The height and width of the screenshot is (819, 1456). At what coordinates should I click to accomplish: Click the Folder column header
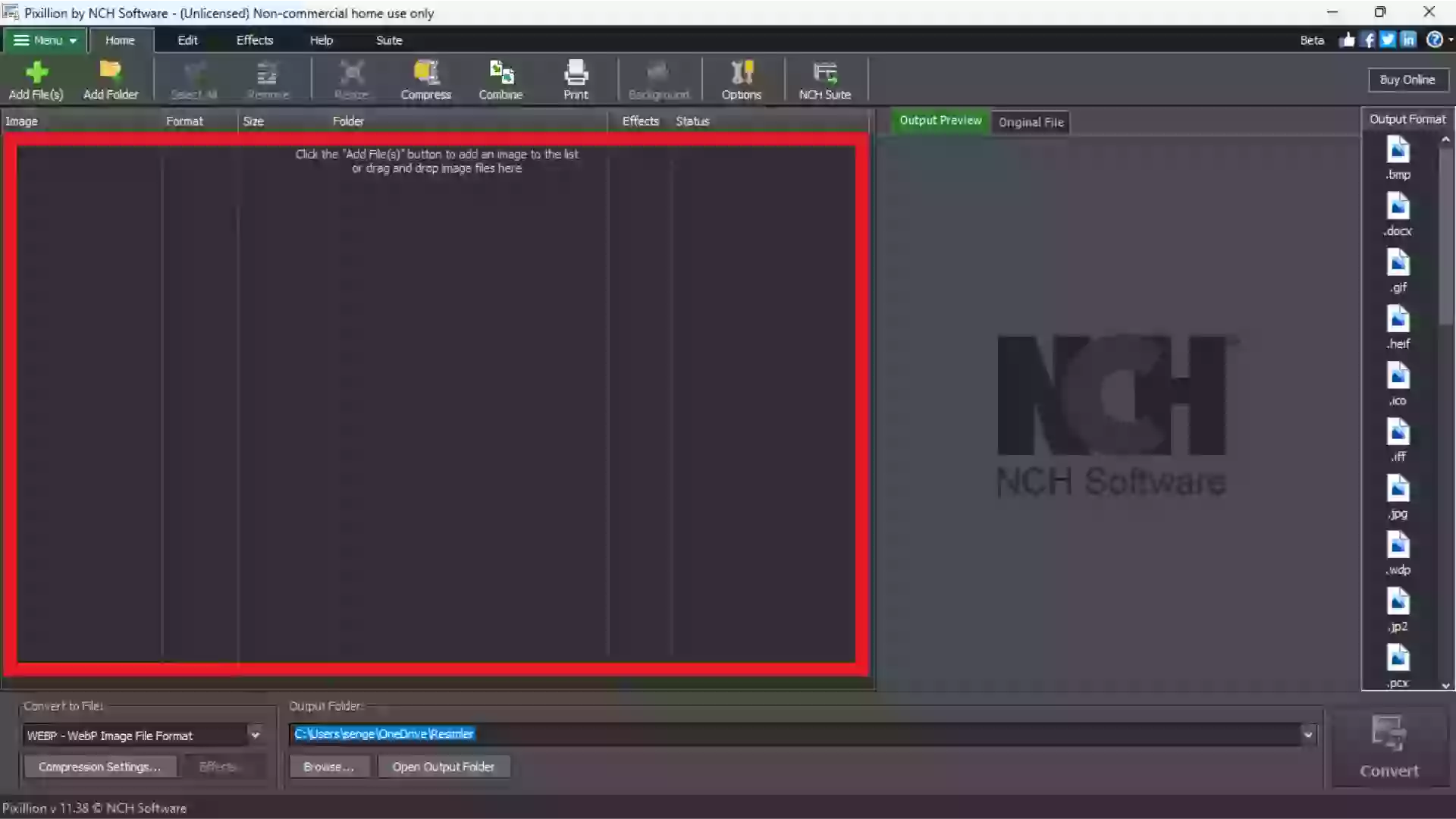tap(468, 121)
